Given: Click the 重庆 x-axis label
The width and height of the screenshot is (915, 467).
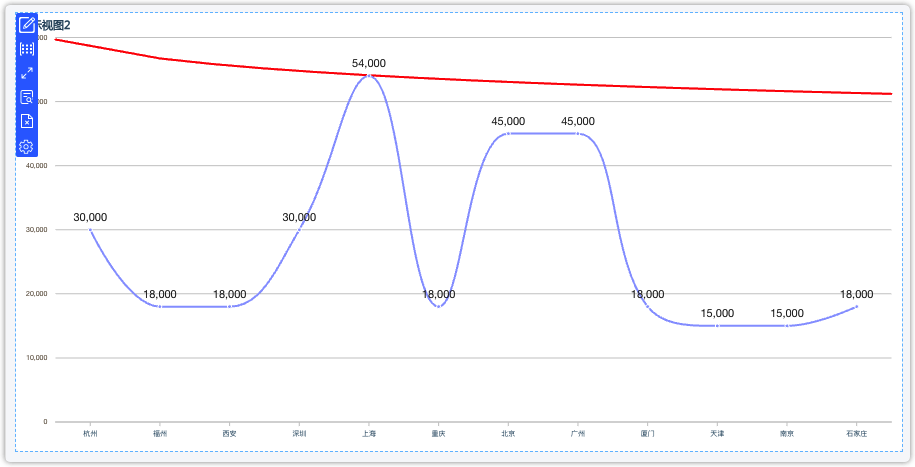Looking at the screenshot, I should click(x=438, y=434).
